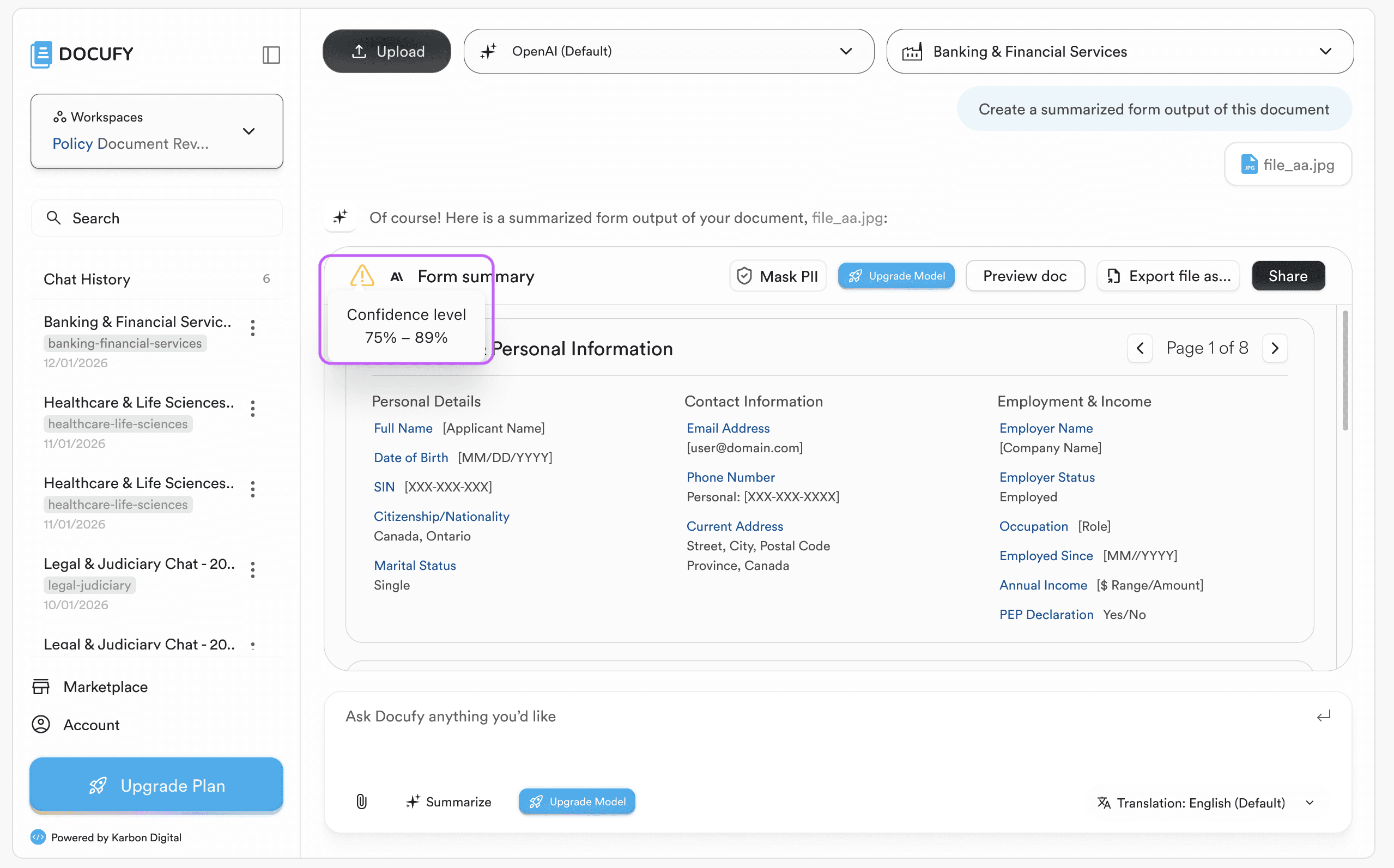This screenshot has width=1394, height=868.
Task: Click the Share button
Action: [1288, 276]
